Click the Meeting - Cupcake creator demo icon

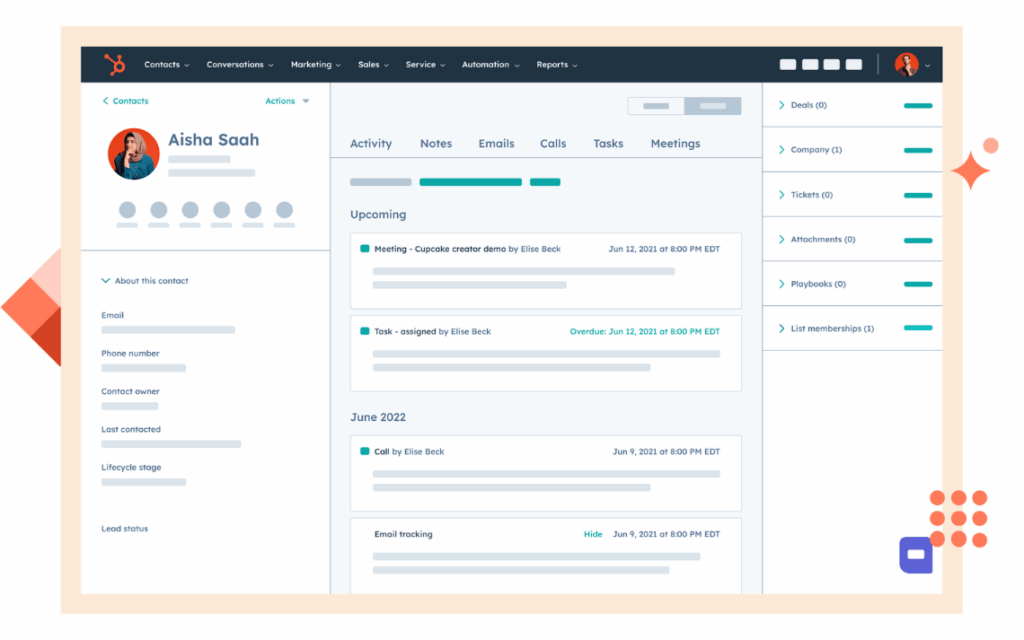click(x=365, y=249)
